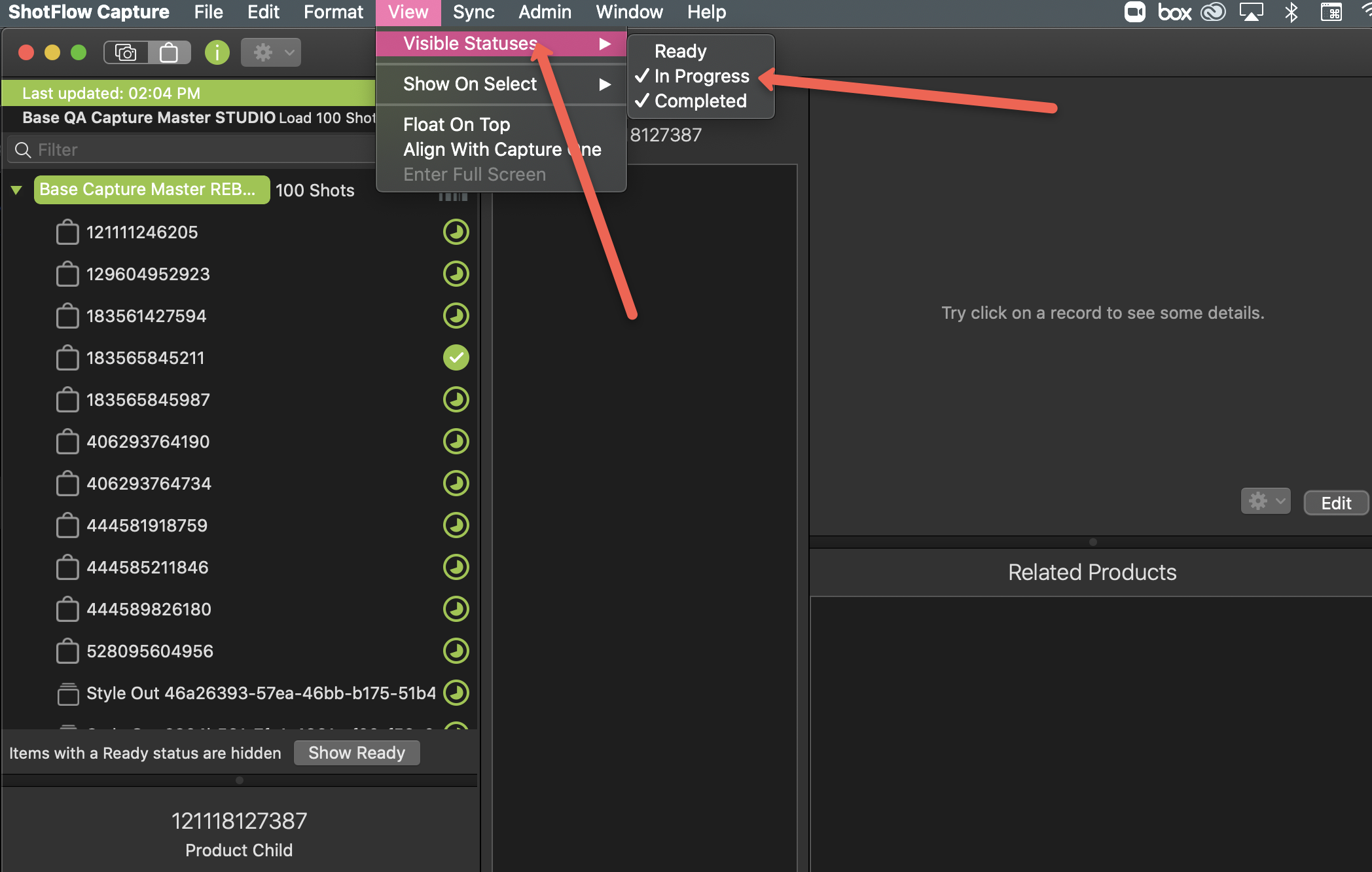Click bag icon beside 406293764190
Viewport: 1372px width, 872px height.
coord(67,442)
